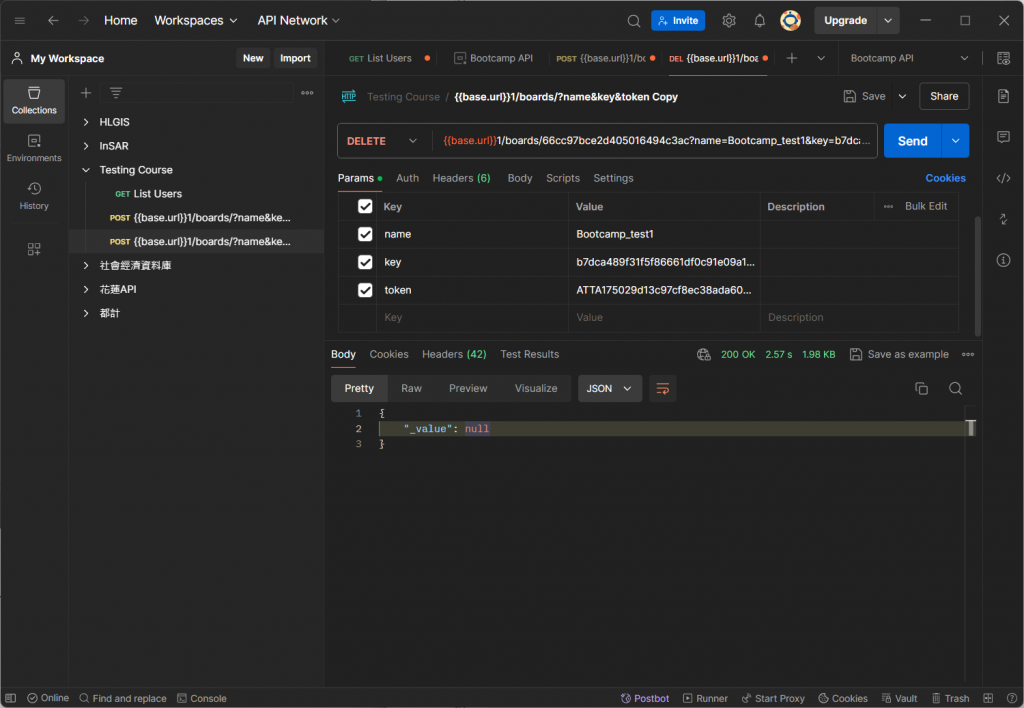Click Save as example
Image resolution: width=1024 pixels, height=708 pixels.
point(899,354)
